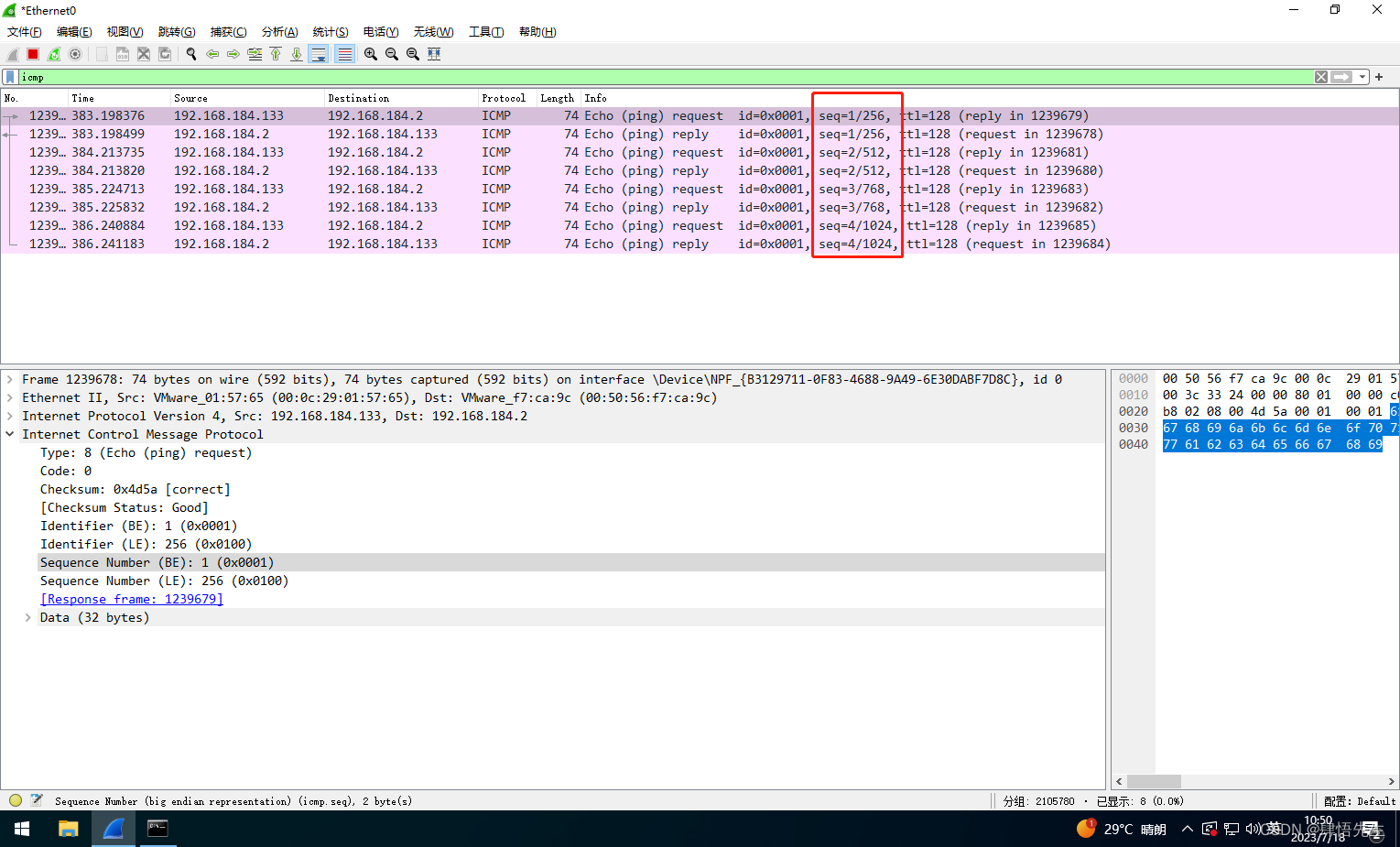Reset text to normal size

point(413,54)
